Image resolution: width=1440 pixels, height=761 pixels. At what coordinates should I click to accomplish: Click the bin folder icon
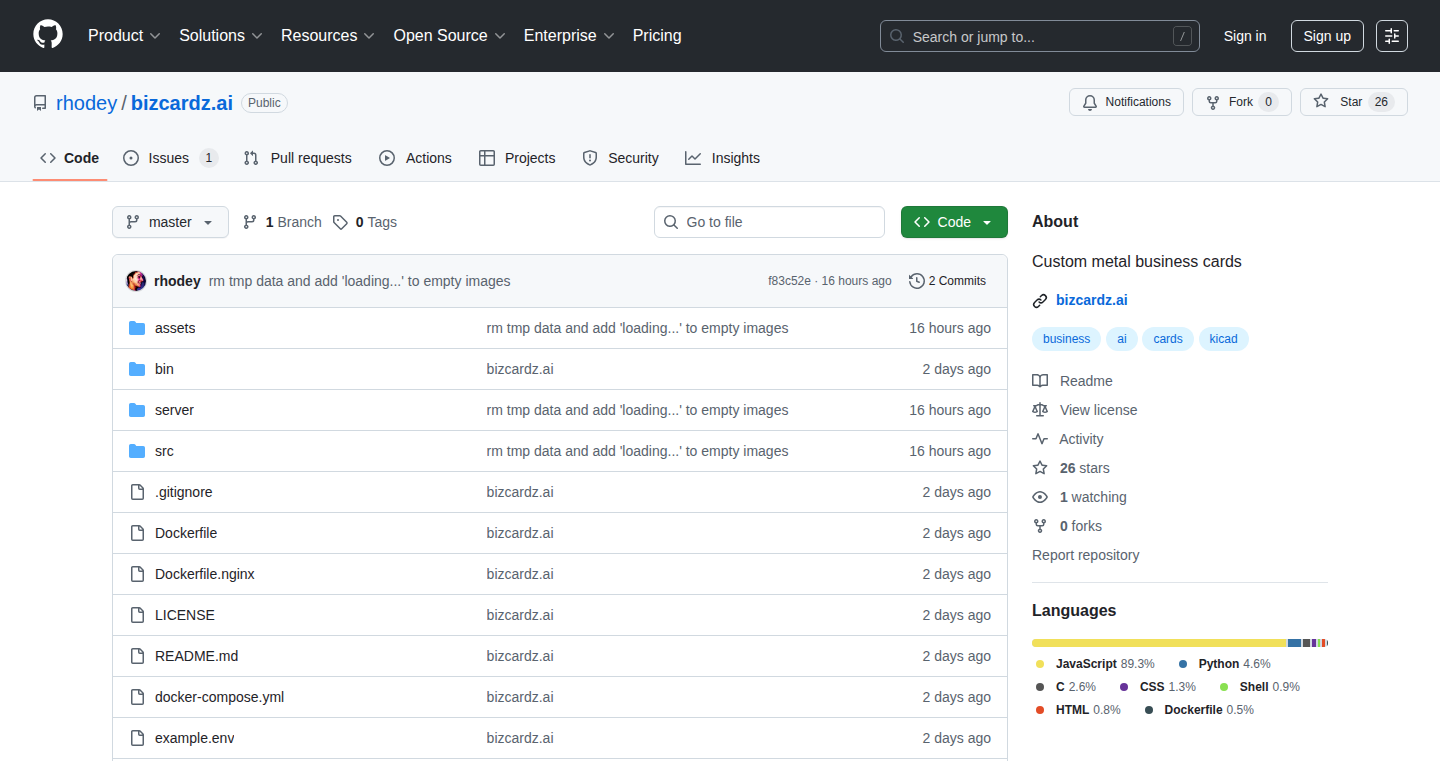[x=137, y=369]
